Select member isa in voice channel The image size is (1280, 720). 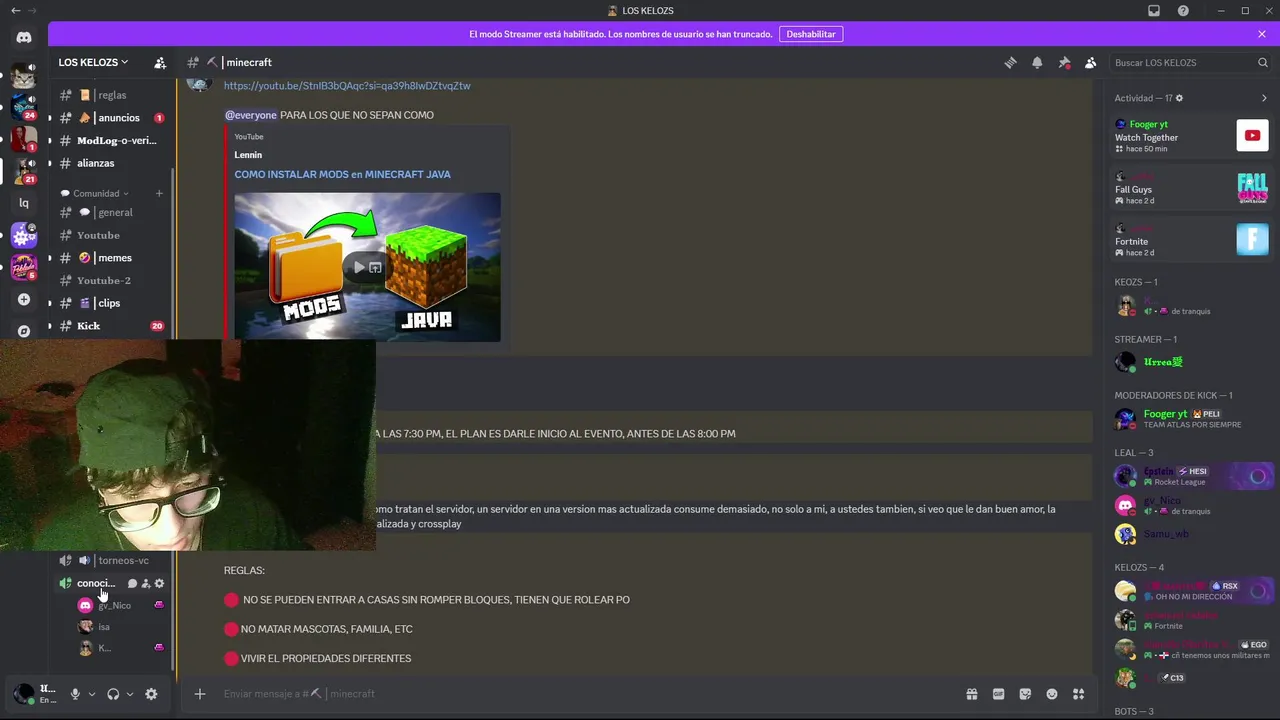tap(120, 627)
